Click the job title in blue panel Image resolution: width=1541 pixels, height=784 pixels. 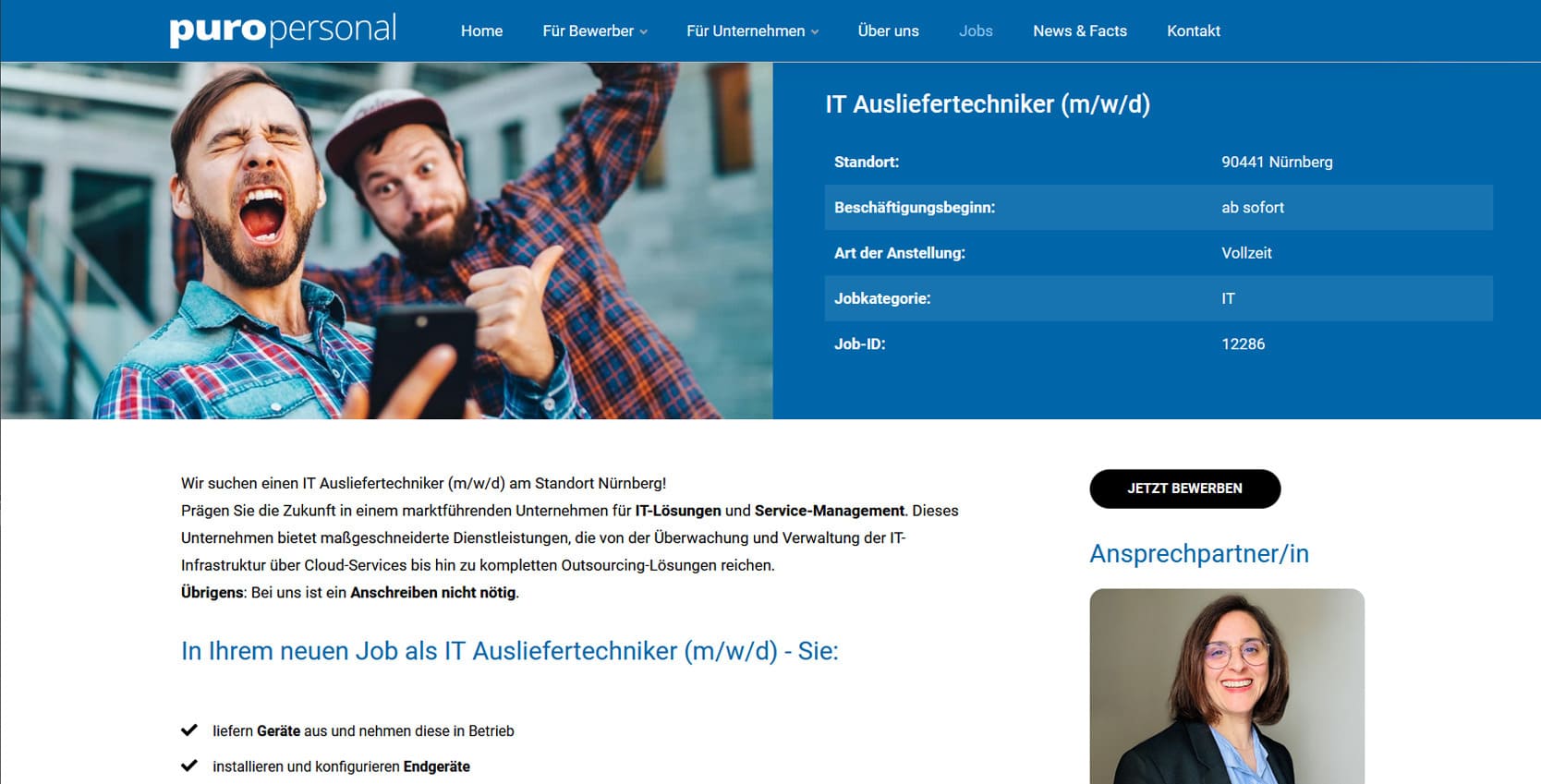(987, 104)
